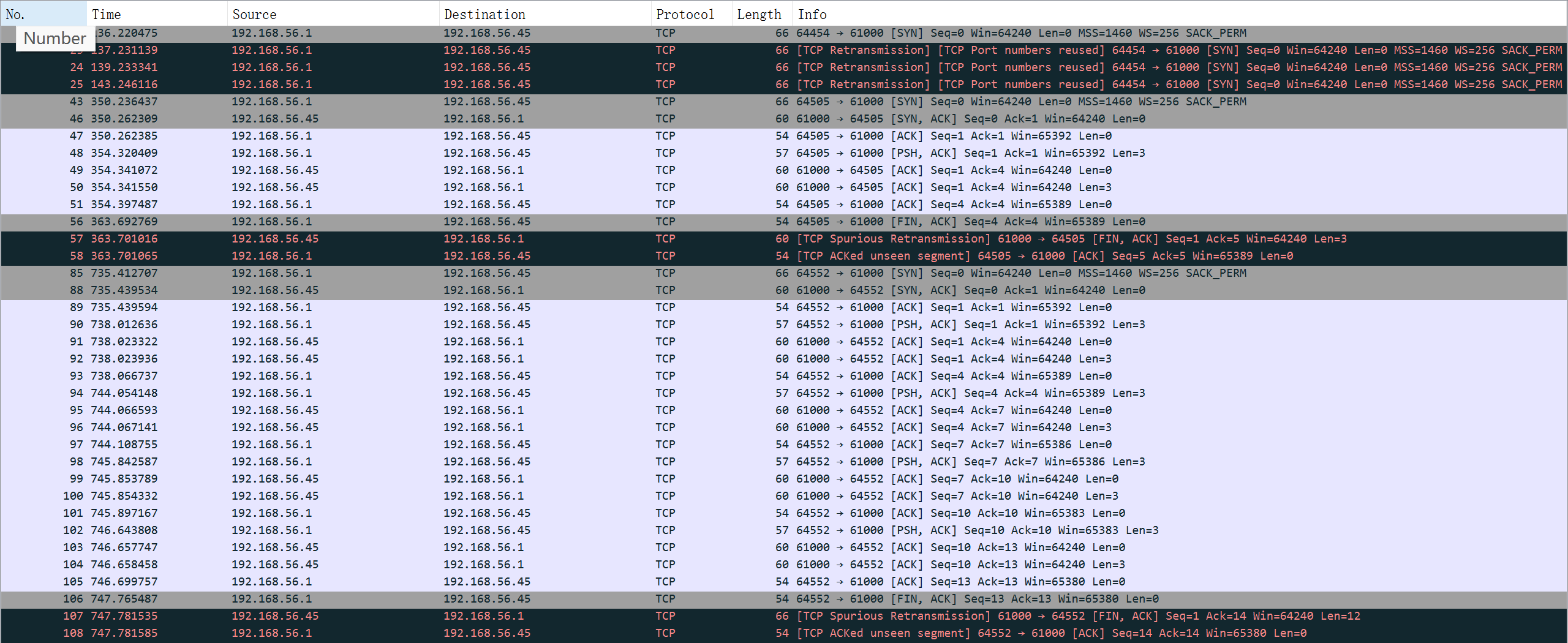Select packet 92 at time 738.023936
The image size is (1568, 643).
[784, 359]
